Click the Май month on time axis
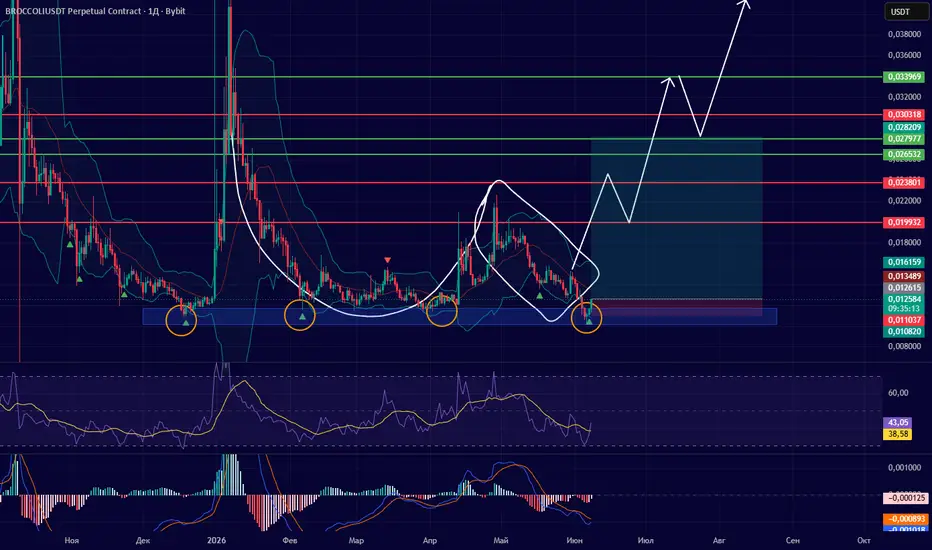 click(501, 540)
